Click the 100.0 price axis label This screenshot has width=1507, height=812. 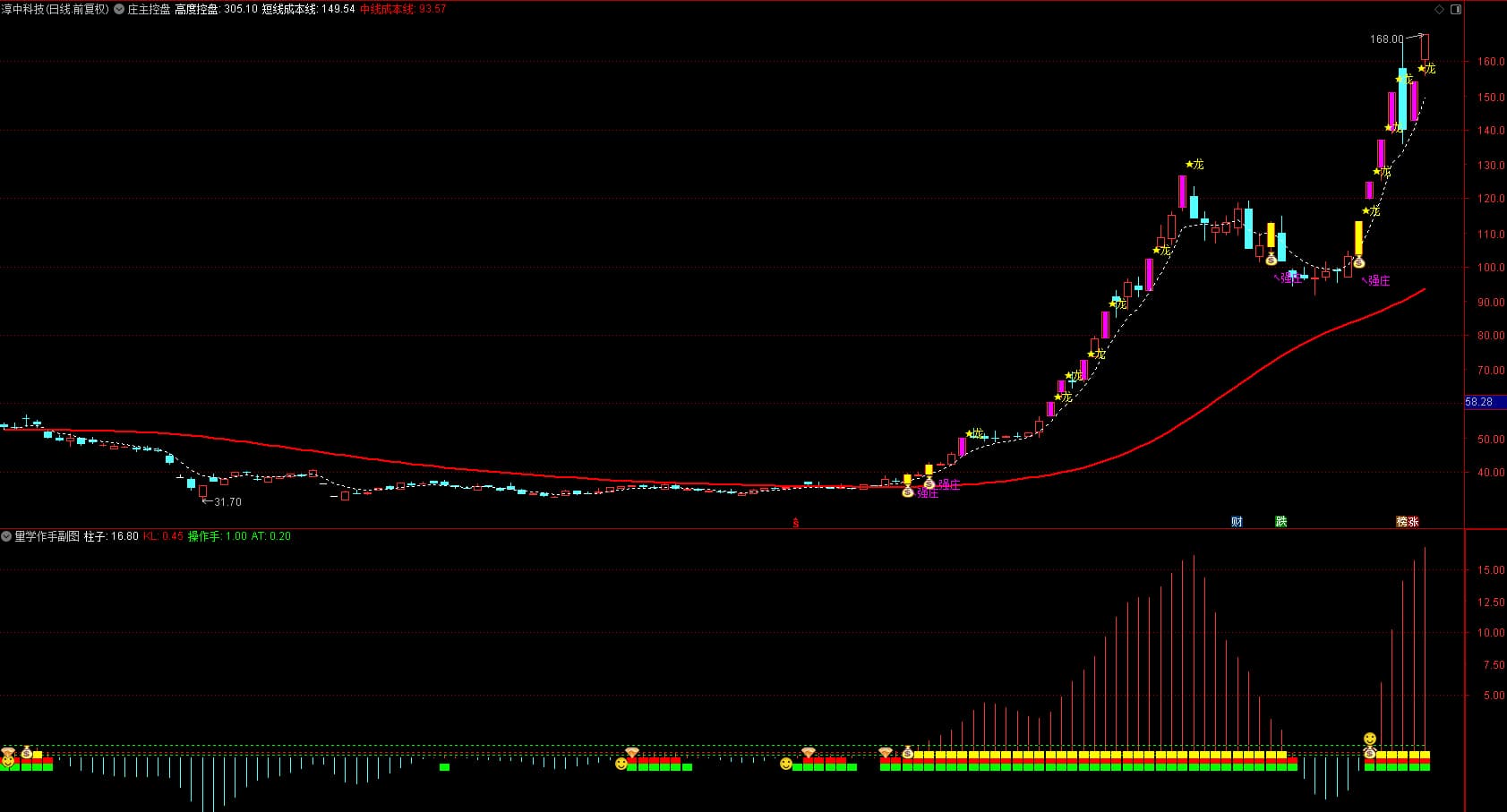(1491, 267)
